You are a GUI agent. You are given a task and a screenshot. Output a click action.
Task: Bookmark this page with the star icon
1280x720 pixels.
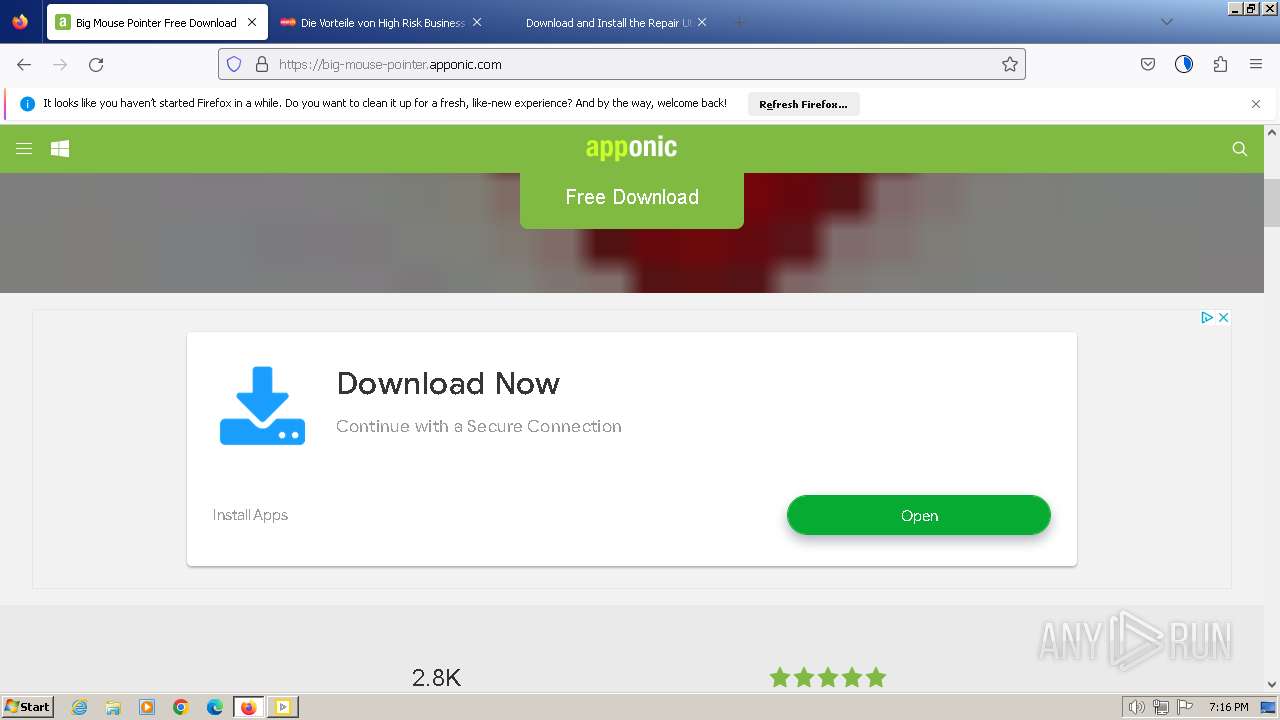(1010, 64)
